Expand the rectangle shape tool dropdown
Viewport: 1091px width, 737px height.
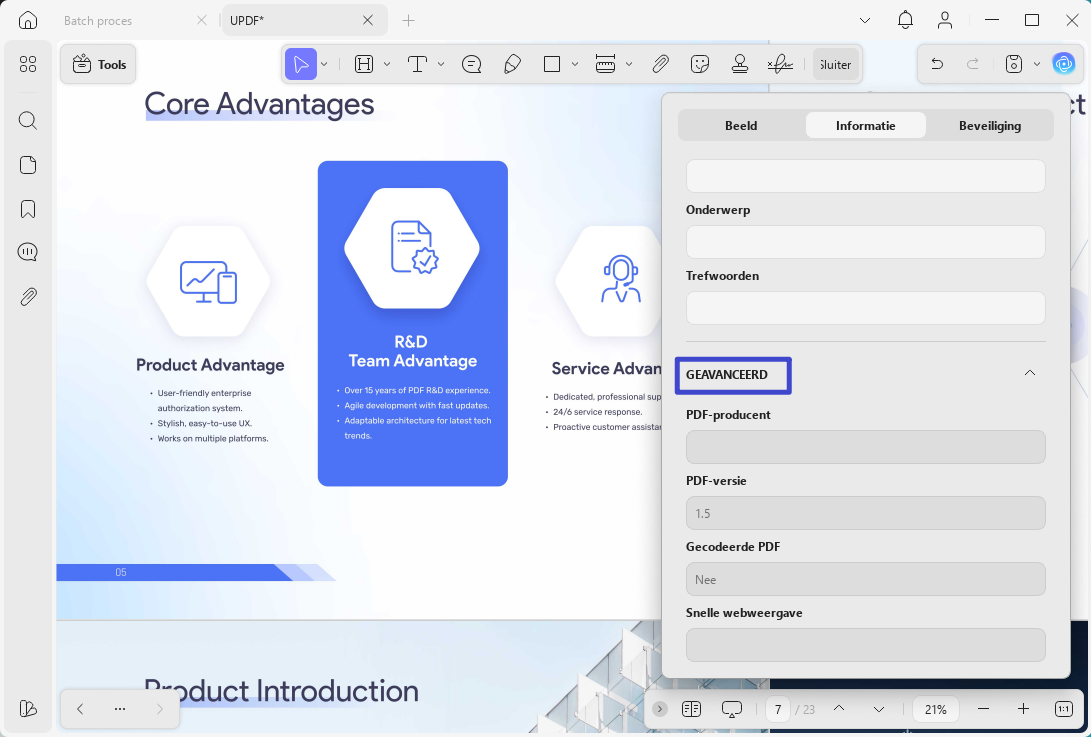pos(575,65)
